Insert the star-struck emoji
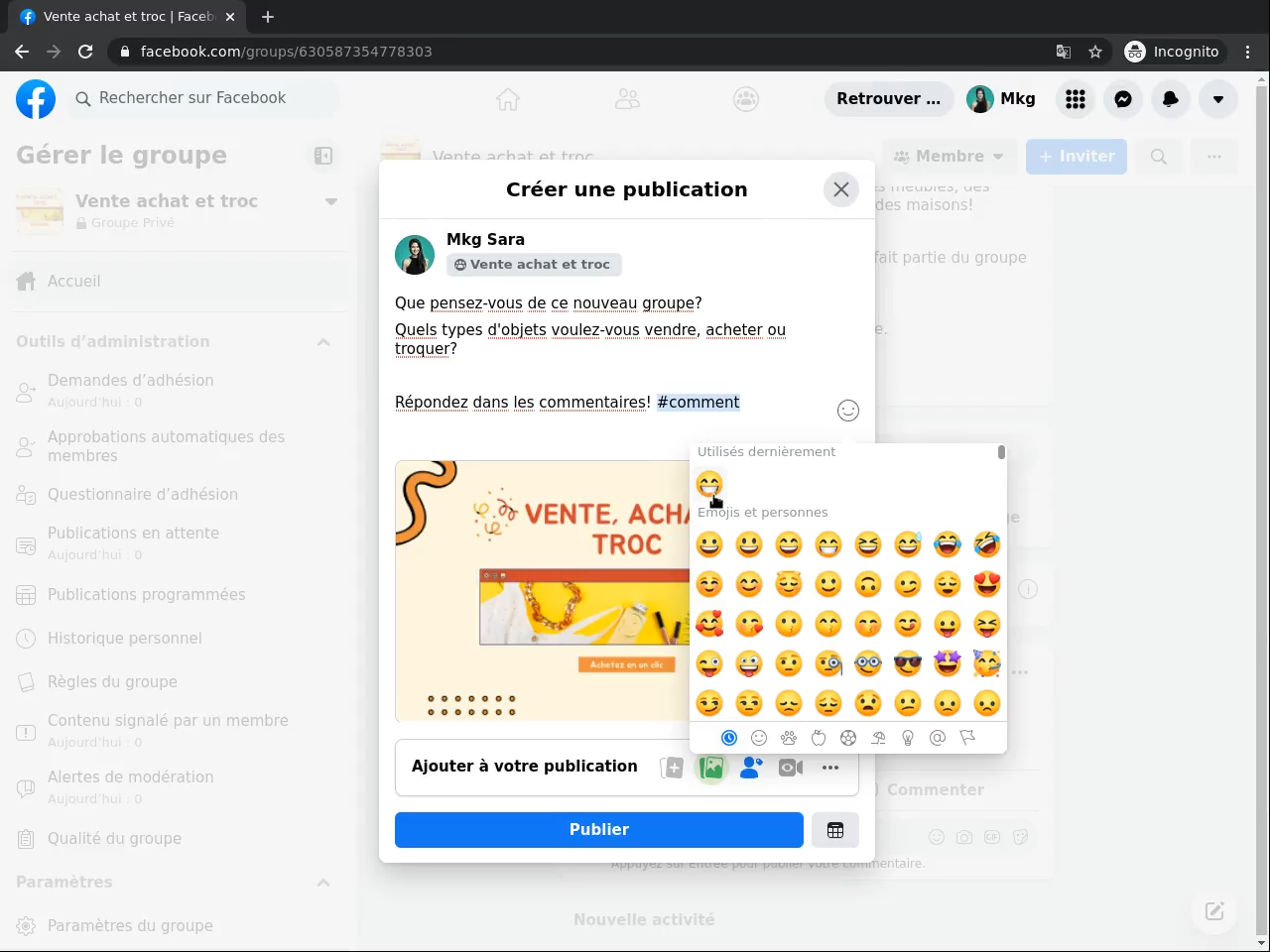Screen dimensions: 1270x952 click(948, 663)
